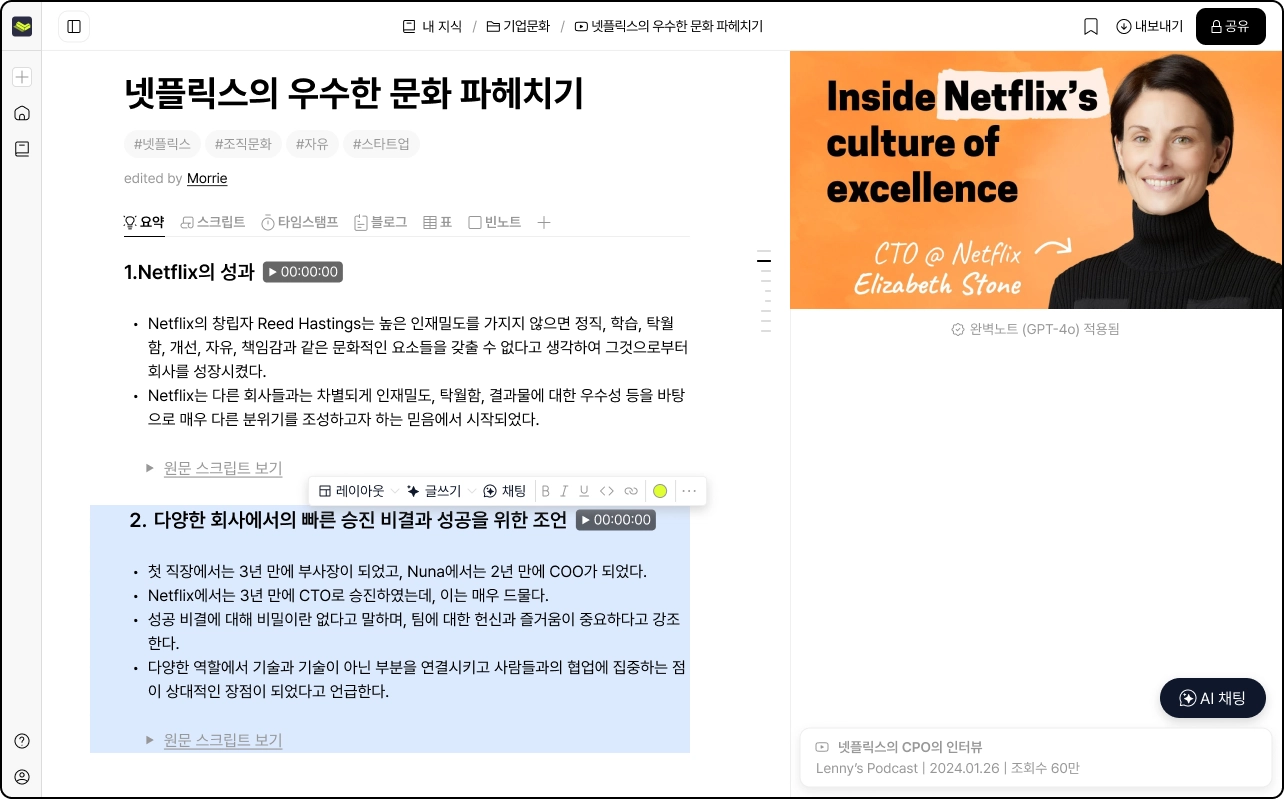Click heading 다양한 회사에서의 빠른 승진 비결
Screen dimensions: 1284x799
click(x=349, y=520)
